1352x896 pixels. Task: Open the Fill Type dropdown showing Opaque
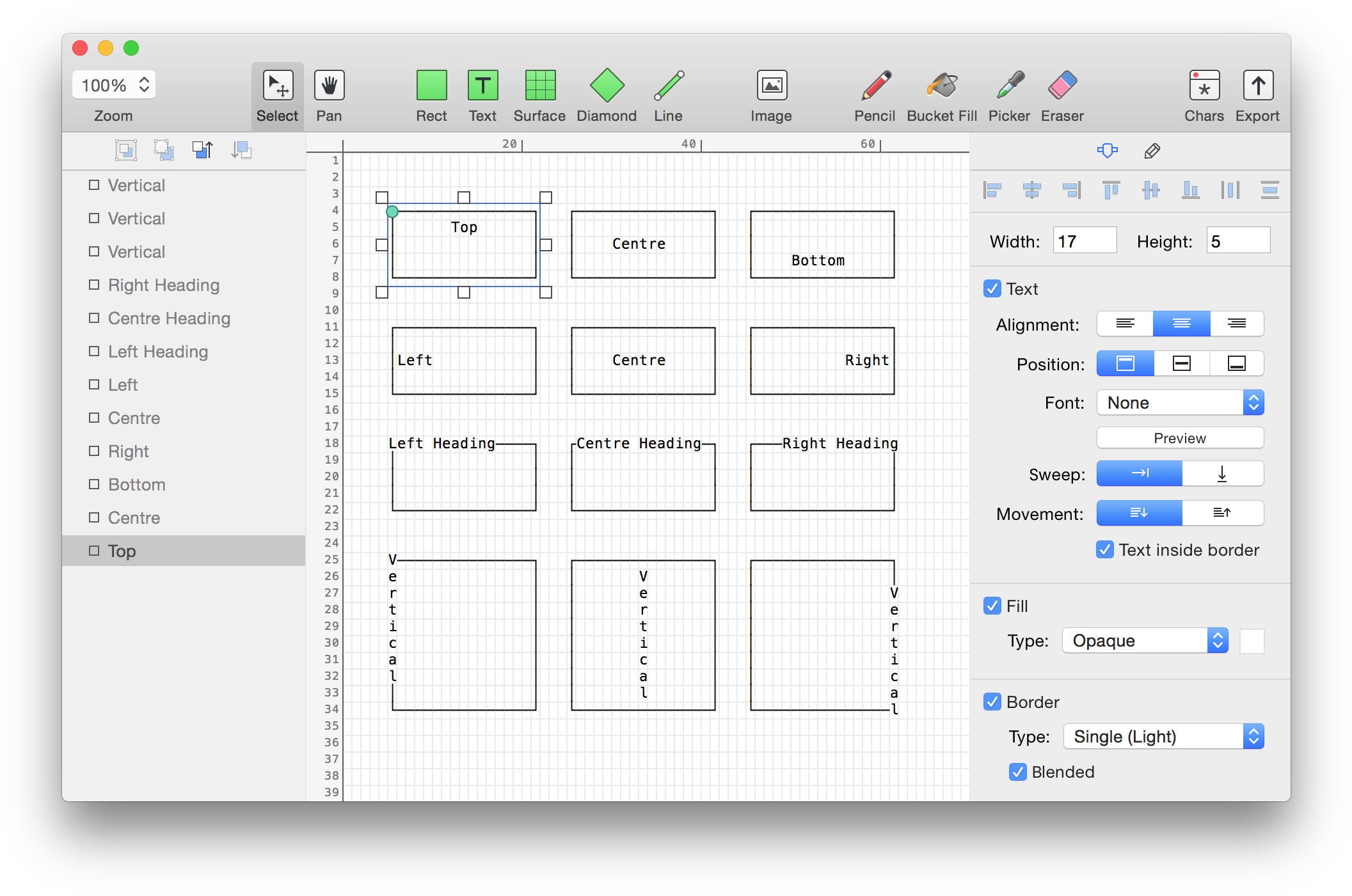[x=1144, y=640]
